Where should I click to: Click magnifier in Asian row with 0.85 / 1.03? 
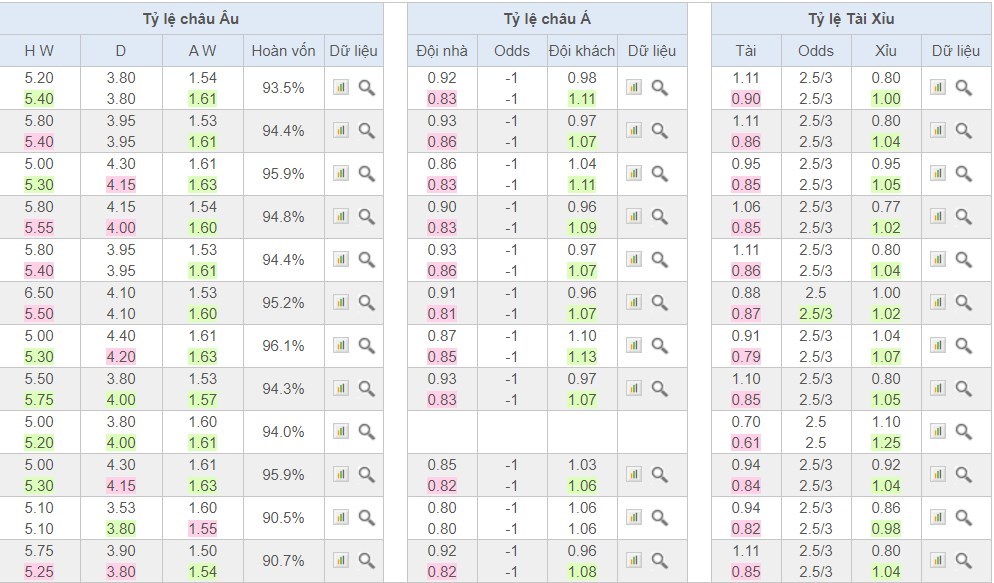[x=659, y=474]
